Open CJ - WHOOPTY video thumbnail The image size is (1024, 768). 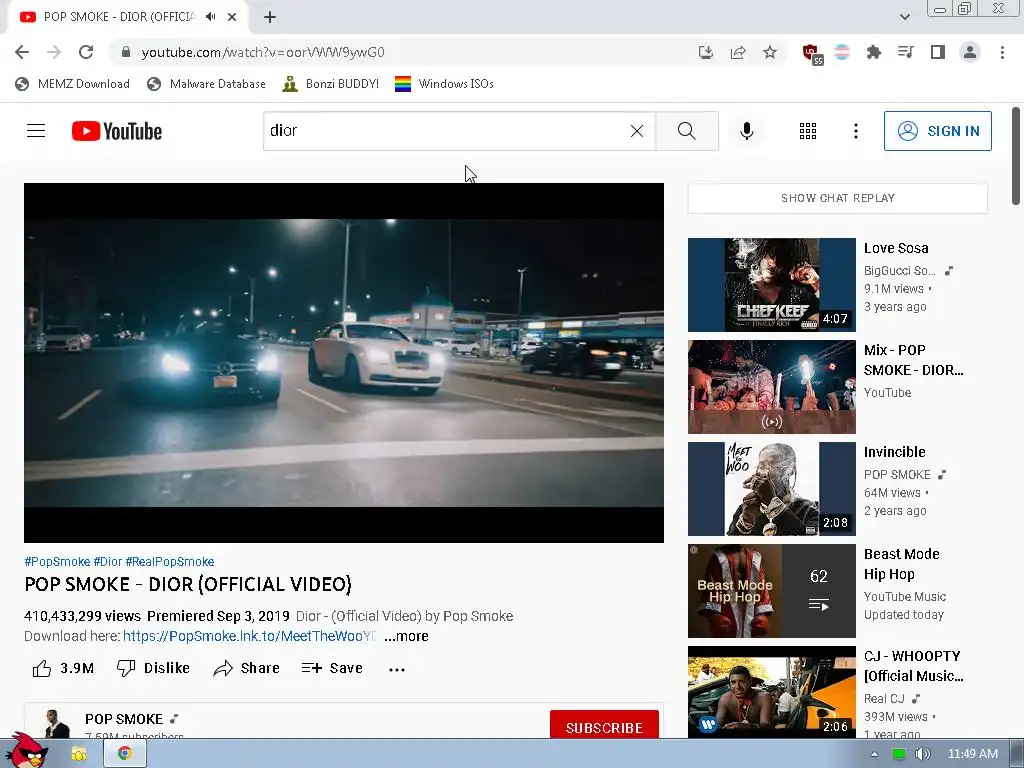(771, 691)
